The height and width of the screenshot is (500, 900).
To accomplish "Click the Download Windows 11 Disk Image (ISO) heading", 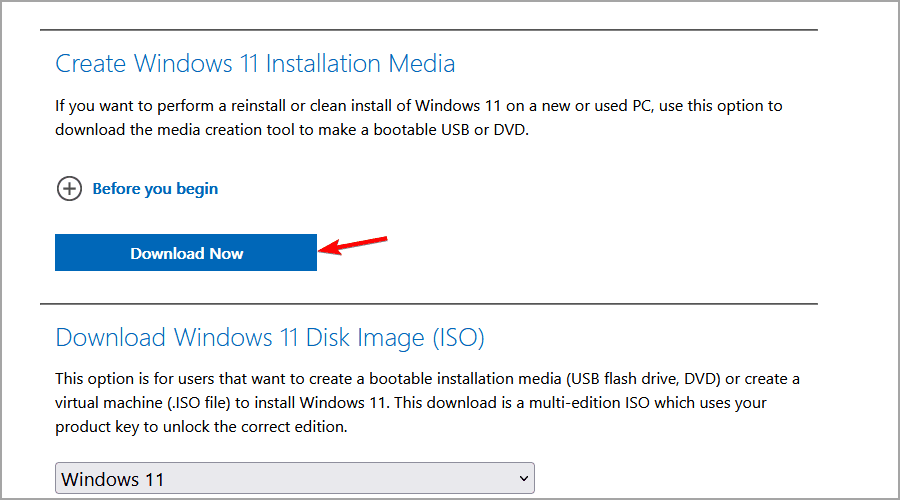I will tap(270, 337).
